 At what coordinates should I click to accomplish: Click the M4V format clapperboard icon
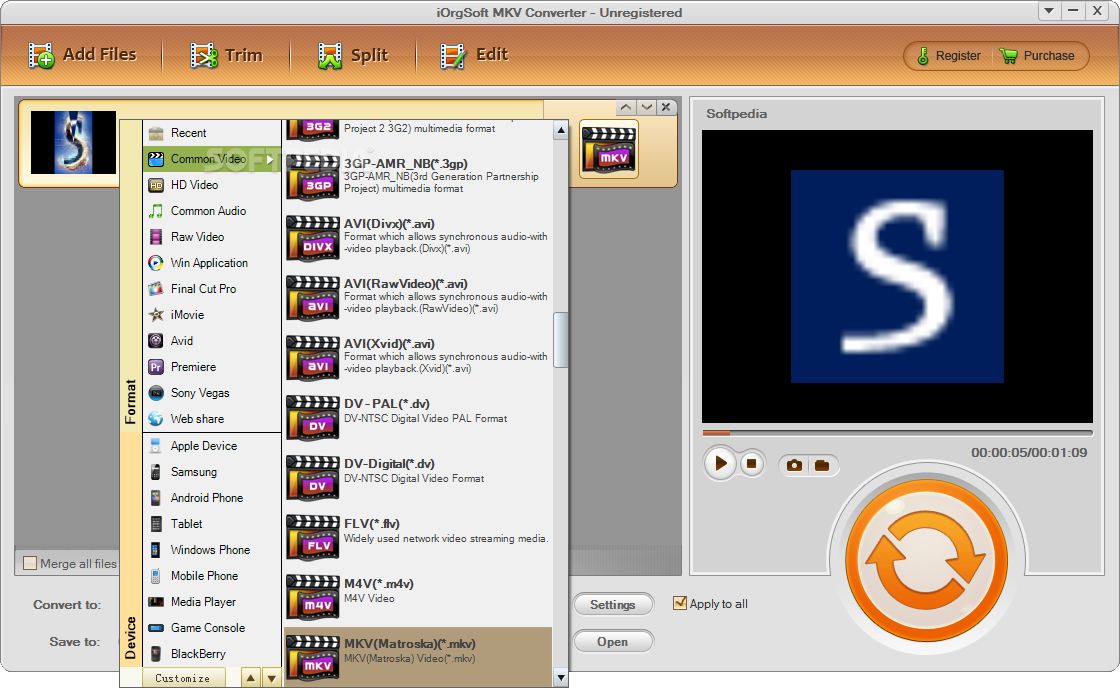coord(313,598)
